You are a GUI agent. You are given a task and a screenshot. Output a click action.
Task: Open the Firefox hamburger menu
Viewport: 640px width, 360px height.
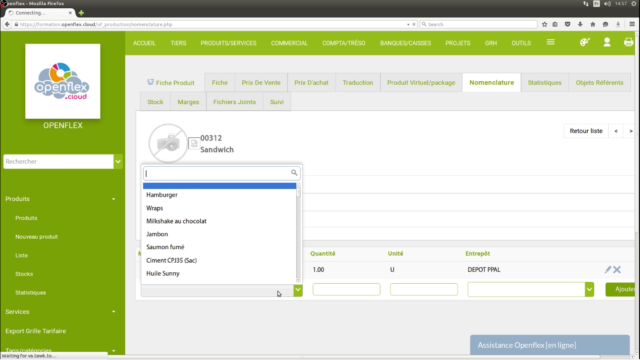pyautogui.click(x=632, y=24)
